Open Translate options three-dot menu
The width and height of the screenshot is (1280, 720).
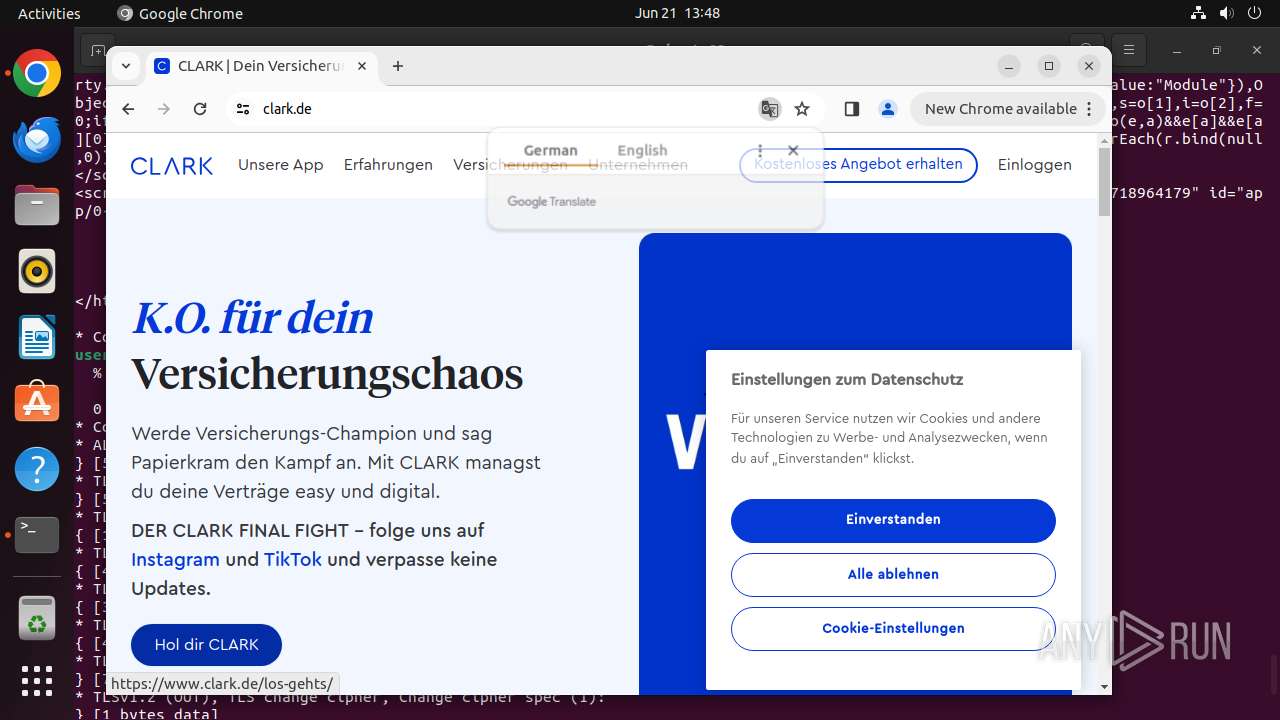(761, 150)
